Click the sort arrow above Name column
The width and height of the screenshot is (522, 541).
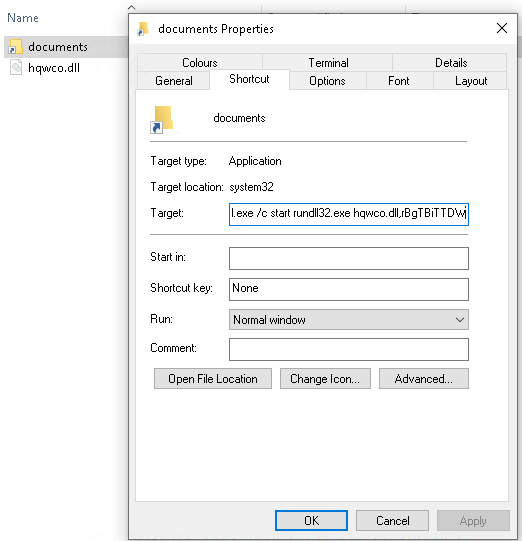(131, 7)
